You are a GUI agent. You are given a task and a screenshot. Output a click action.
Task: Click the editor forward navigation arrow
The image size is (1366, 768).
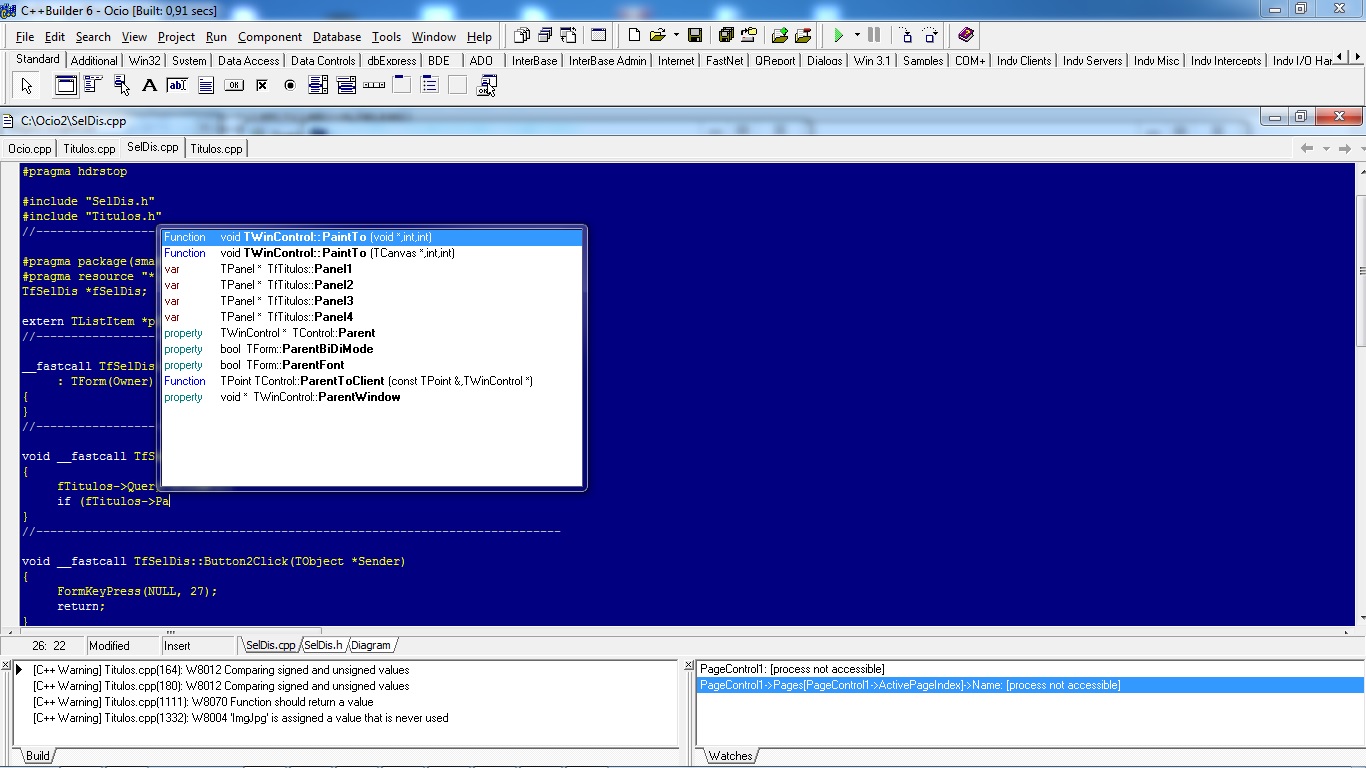coord(1345,148)
